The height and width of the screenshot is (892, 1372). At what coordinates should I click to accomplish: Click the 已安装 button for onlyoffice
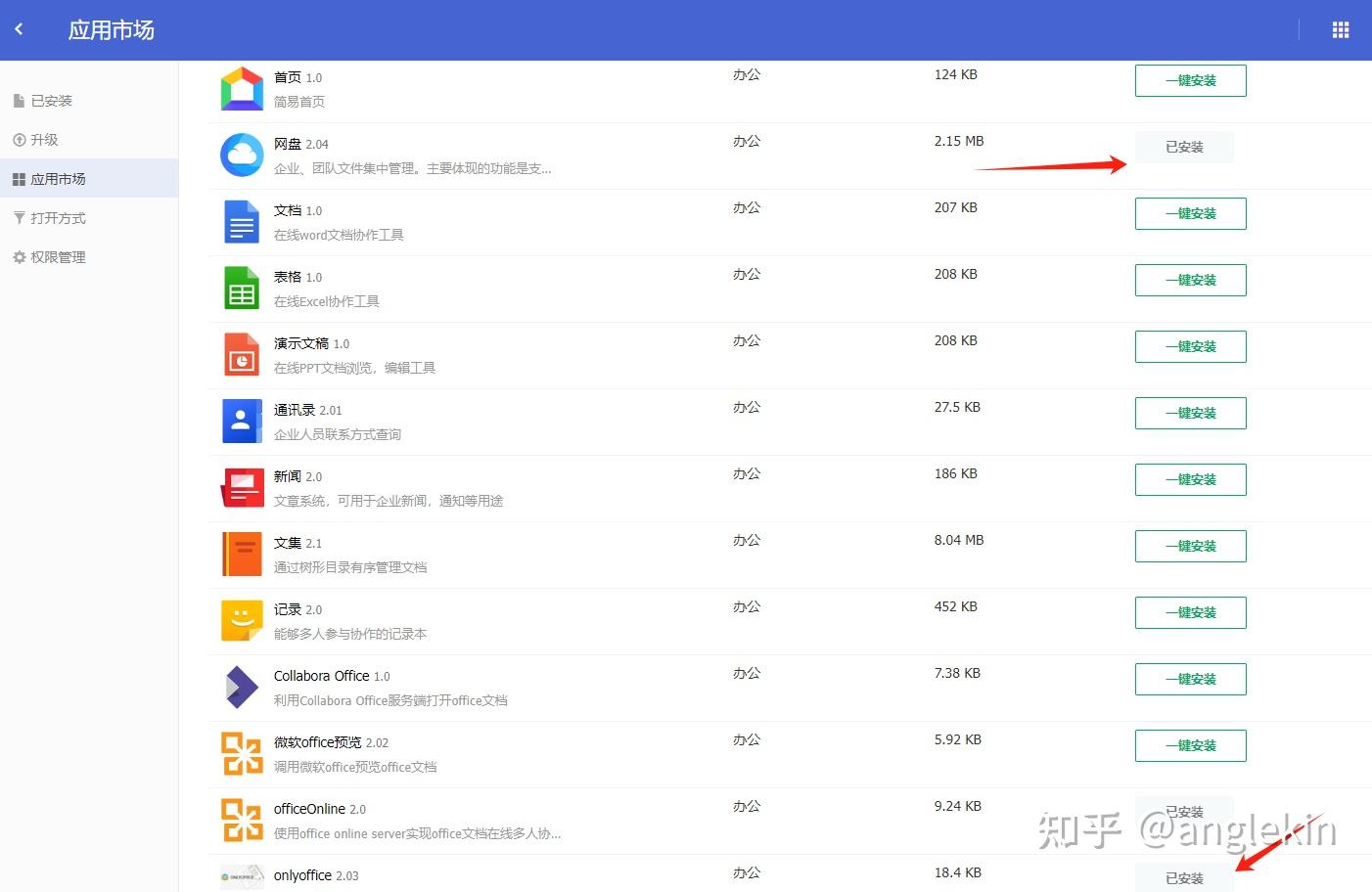(1184, 878)
